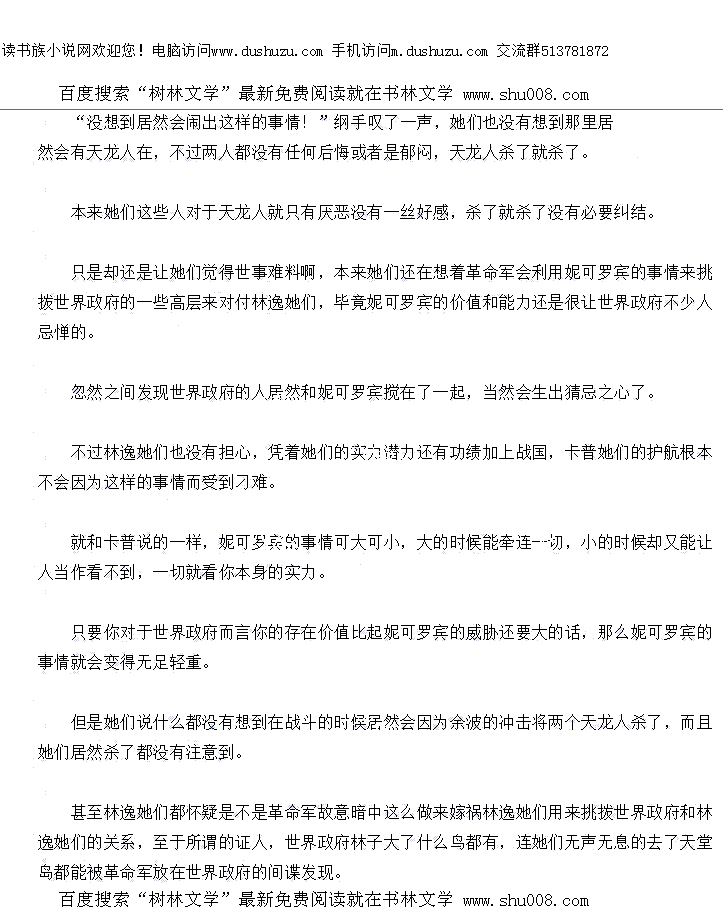The height and width of the screenshot is (913, 723).
Task: Click the paragraph beginning 本来她们这些人对于天龙人
Action: pos(362,213)
